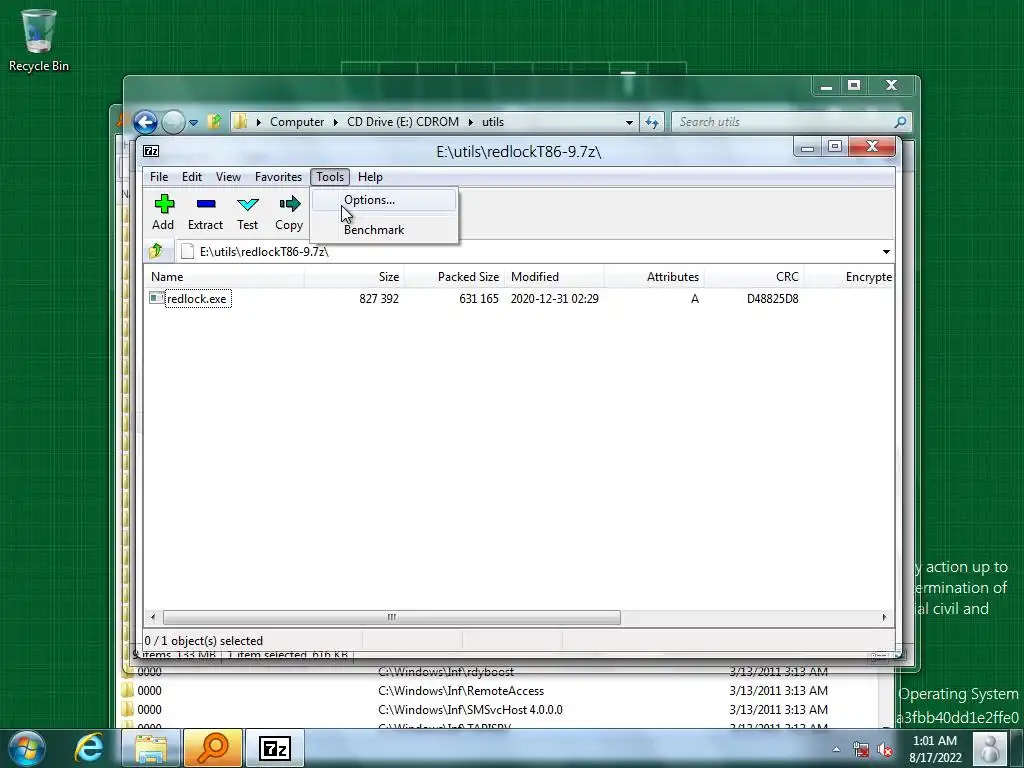Screen dimensions: 1024x768
Task: Click the Copy toolbar icon
Action: click(x=289, y=204)
